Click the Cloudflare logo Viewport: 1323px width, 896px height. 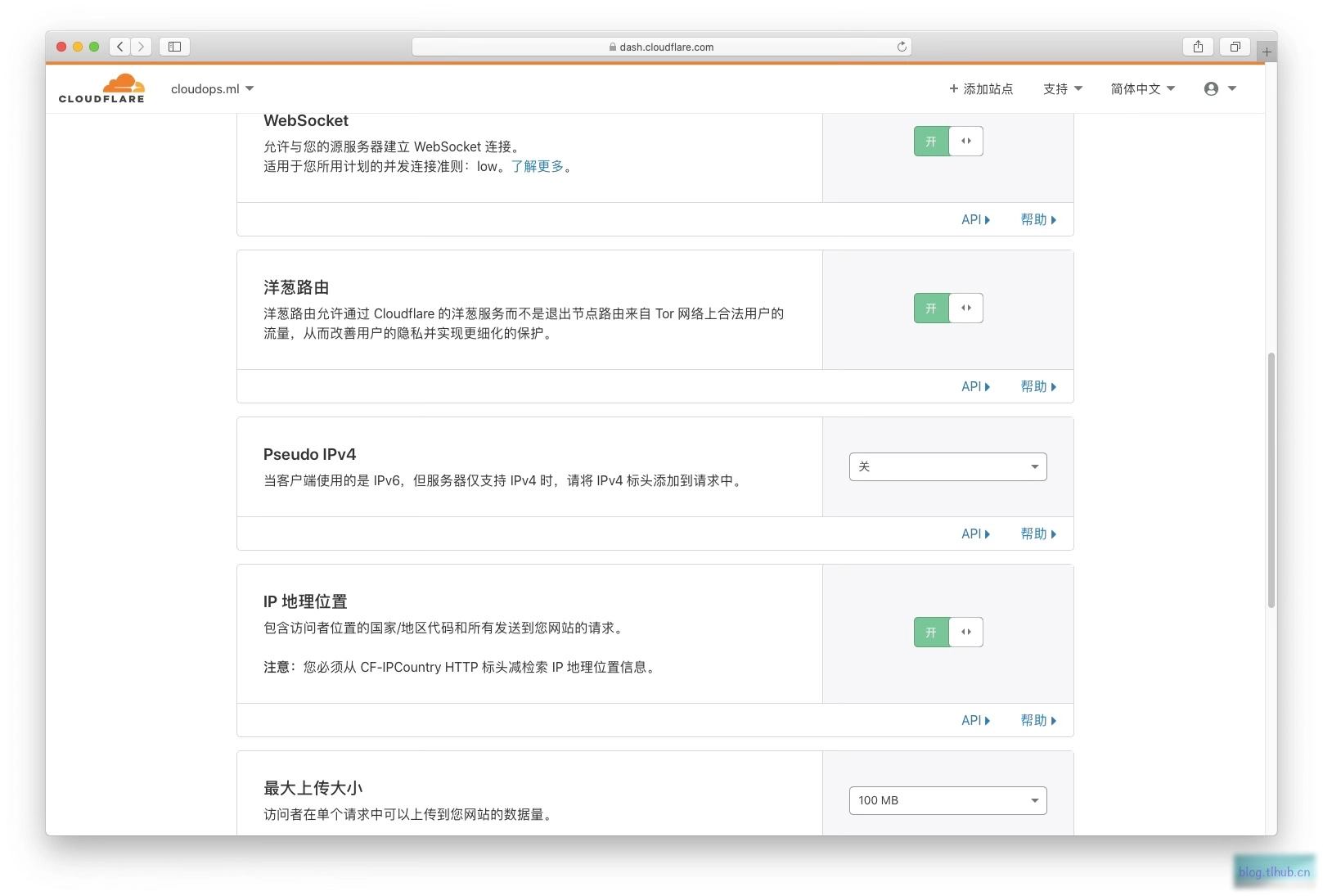pos(101,88)
